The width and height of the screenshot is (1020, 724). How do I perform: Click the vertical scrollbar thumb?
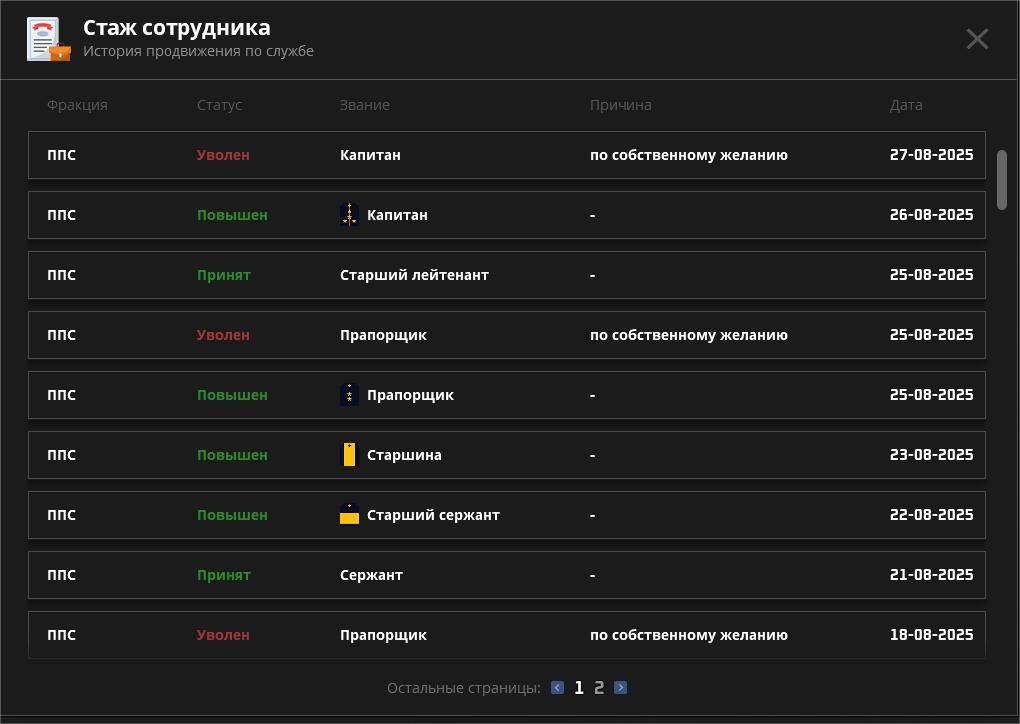pyautogui.click(x=1002, y=180)
